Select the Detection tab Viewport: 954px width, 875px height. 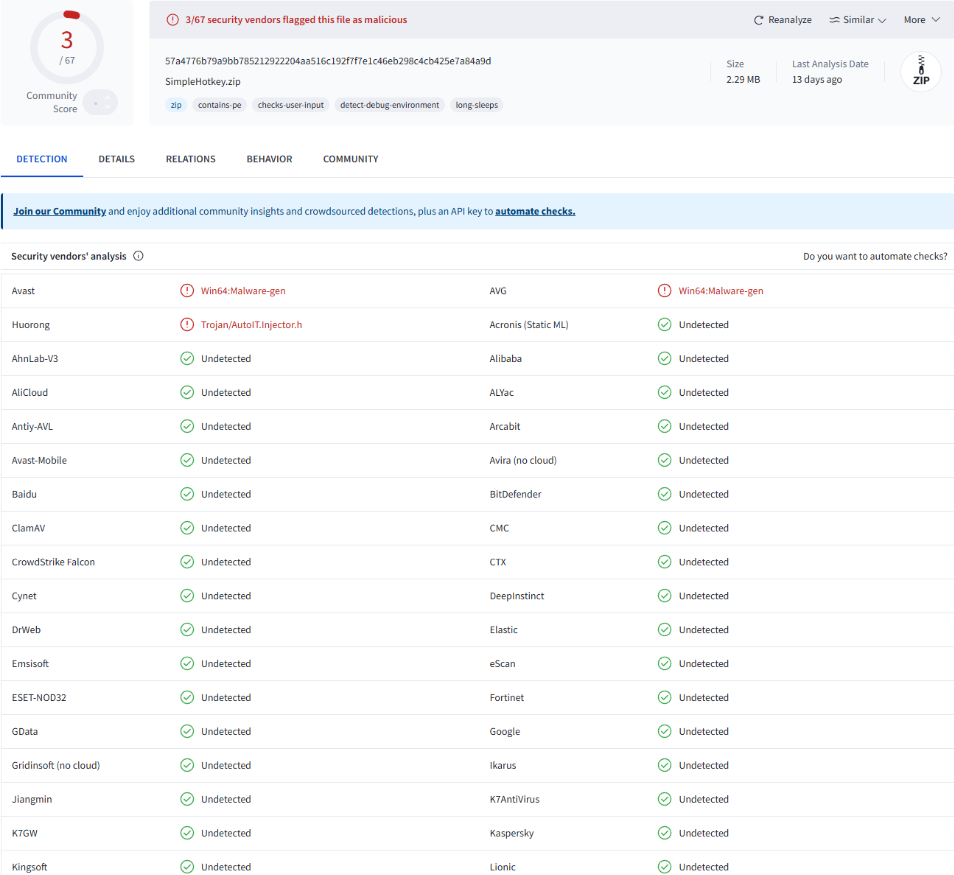tap(42, 159)
